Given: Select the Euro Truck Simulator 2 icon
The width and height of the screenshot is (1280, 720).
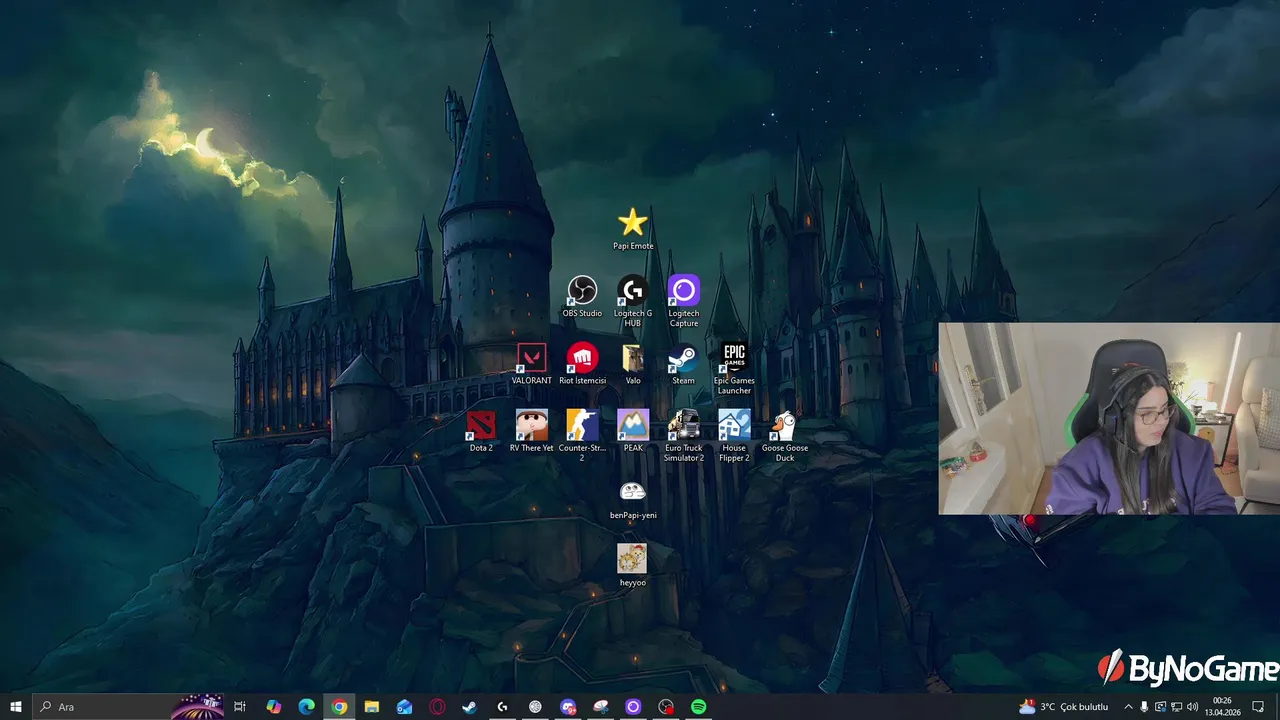Looking at the screenshot, I should (684, 435).
